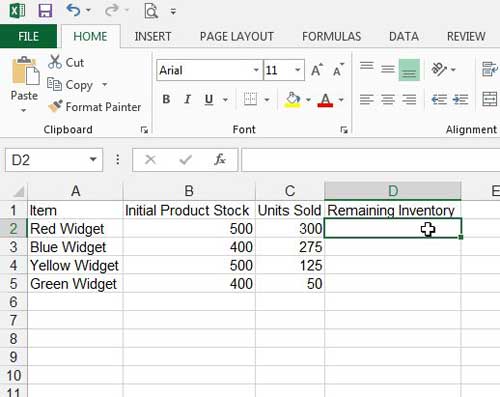Copy the selected cell
Screen dimensions: 500x397
point(70,85)
